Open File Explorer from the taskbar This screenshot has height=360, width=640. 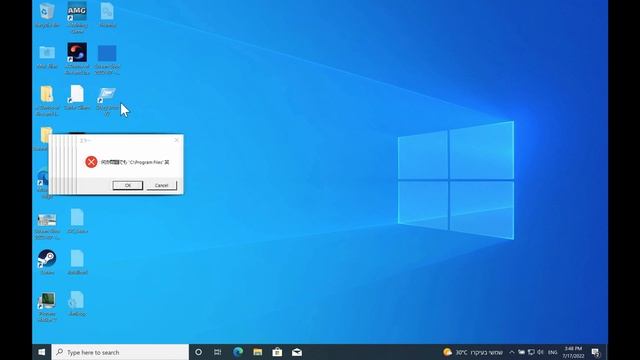(258, 352)
